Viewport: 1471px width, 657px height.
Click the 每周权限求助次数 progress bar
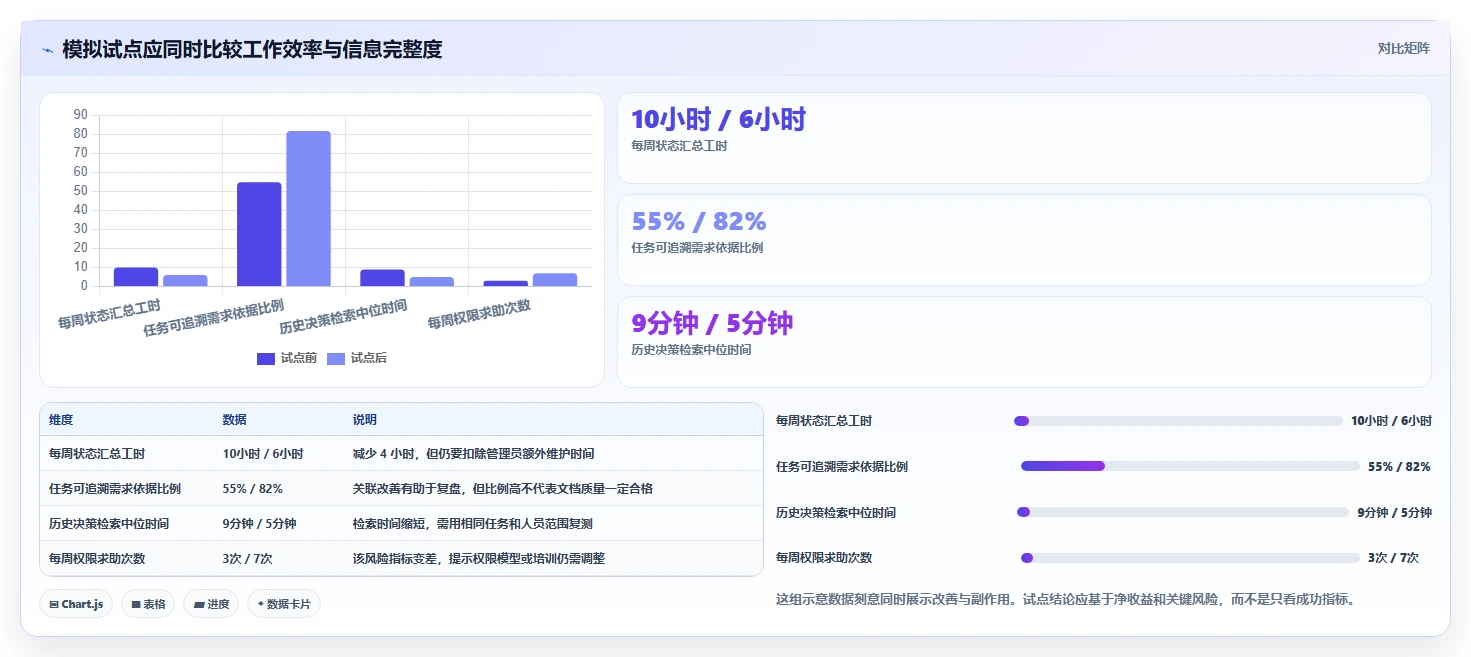(x=1190, y=558)
